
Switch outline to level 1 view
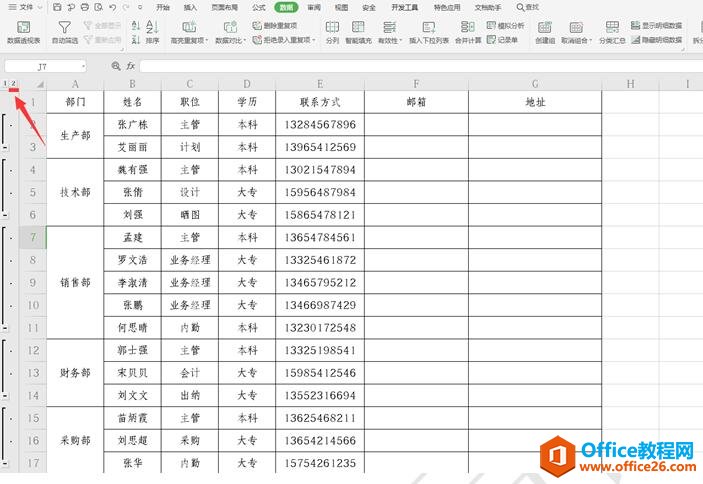pyautogui.click(x=4, y=83)
